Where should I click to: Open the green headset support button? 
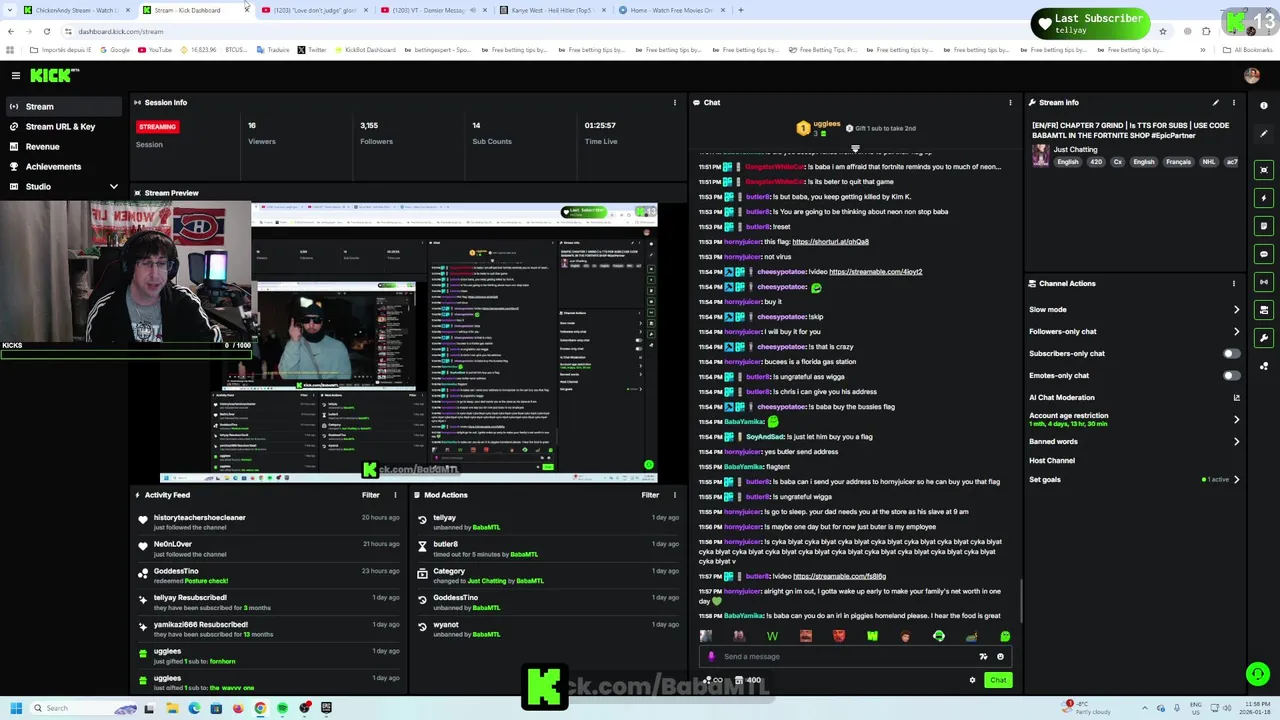(x=1258, y=675)
